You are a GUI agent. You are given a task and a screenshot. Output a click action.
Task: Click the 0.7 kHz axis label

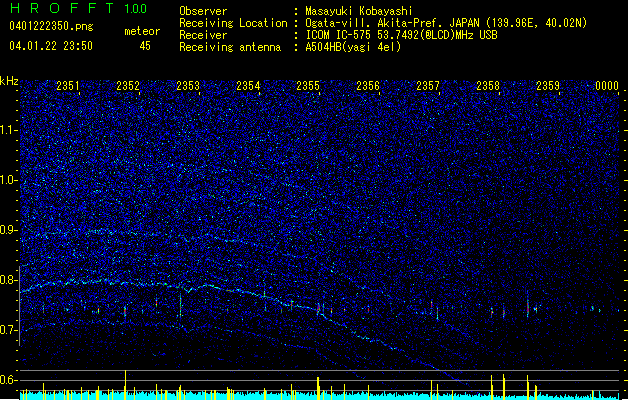(x=9, y=330)
